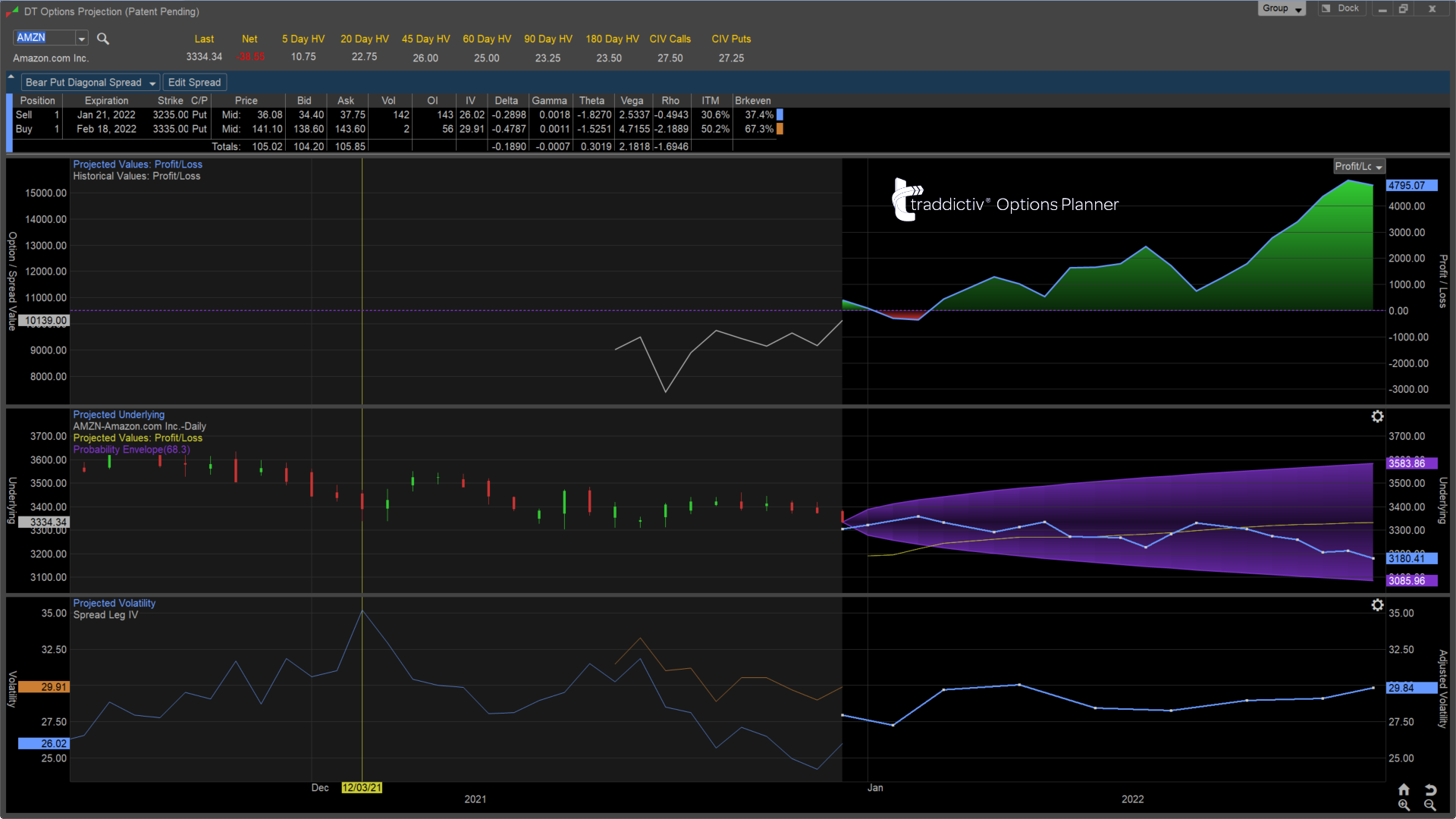The height and width of the screenshot is (819, 1456).
Task: Click the 36.08 mid price cell
Action: click(x=269, y=115)
